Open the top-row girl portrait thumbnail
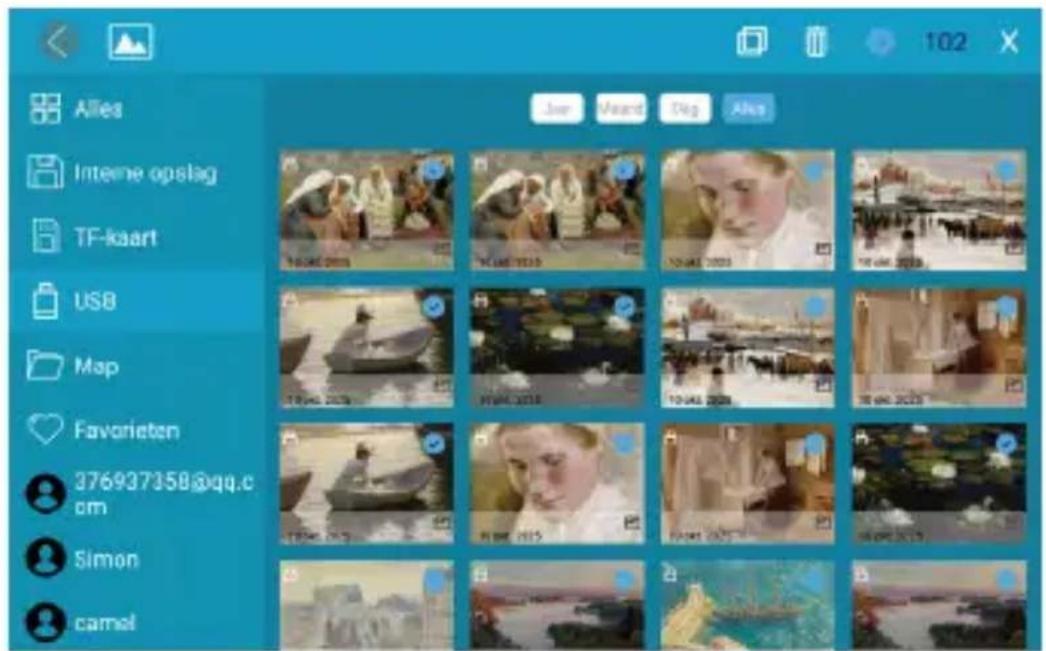The image size is (1046, 651). [748, 211]
